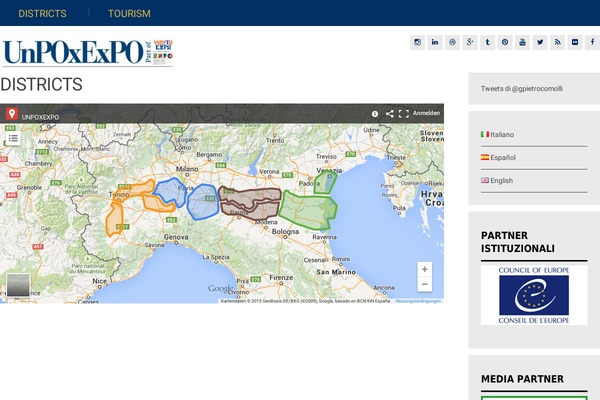Click the red map pin icon
The height and width of the screenshot is (400, 600).
pos(12,114)
